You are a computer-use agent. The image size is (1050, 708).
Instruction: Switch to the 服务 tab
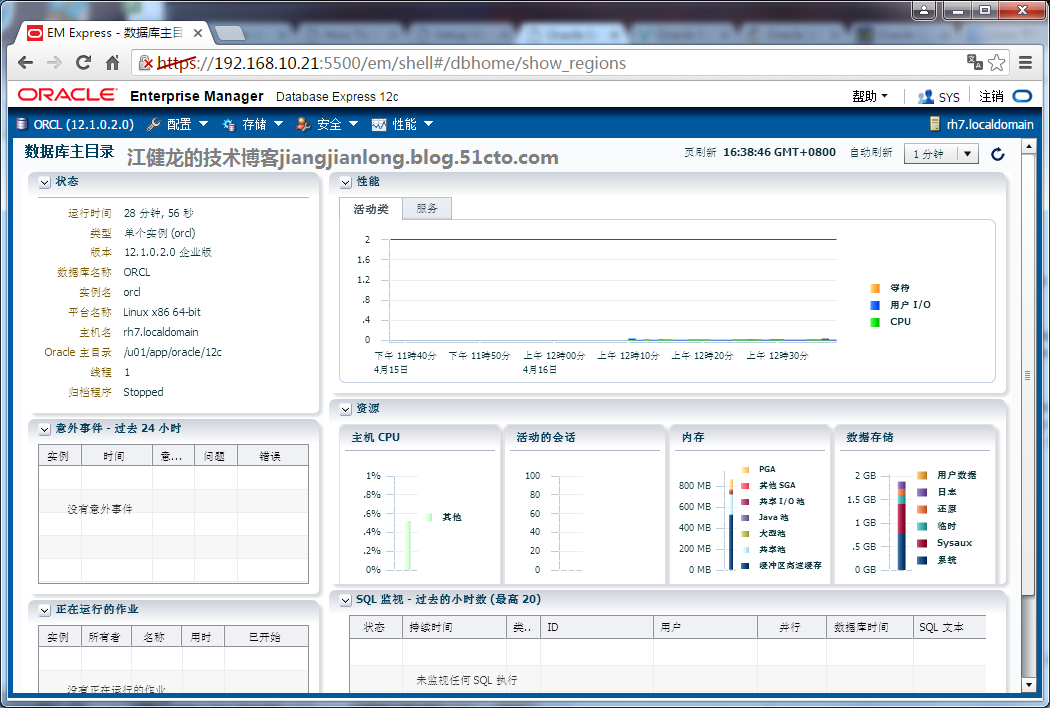(x=427, y=208)
